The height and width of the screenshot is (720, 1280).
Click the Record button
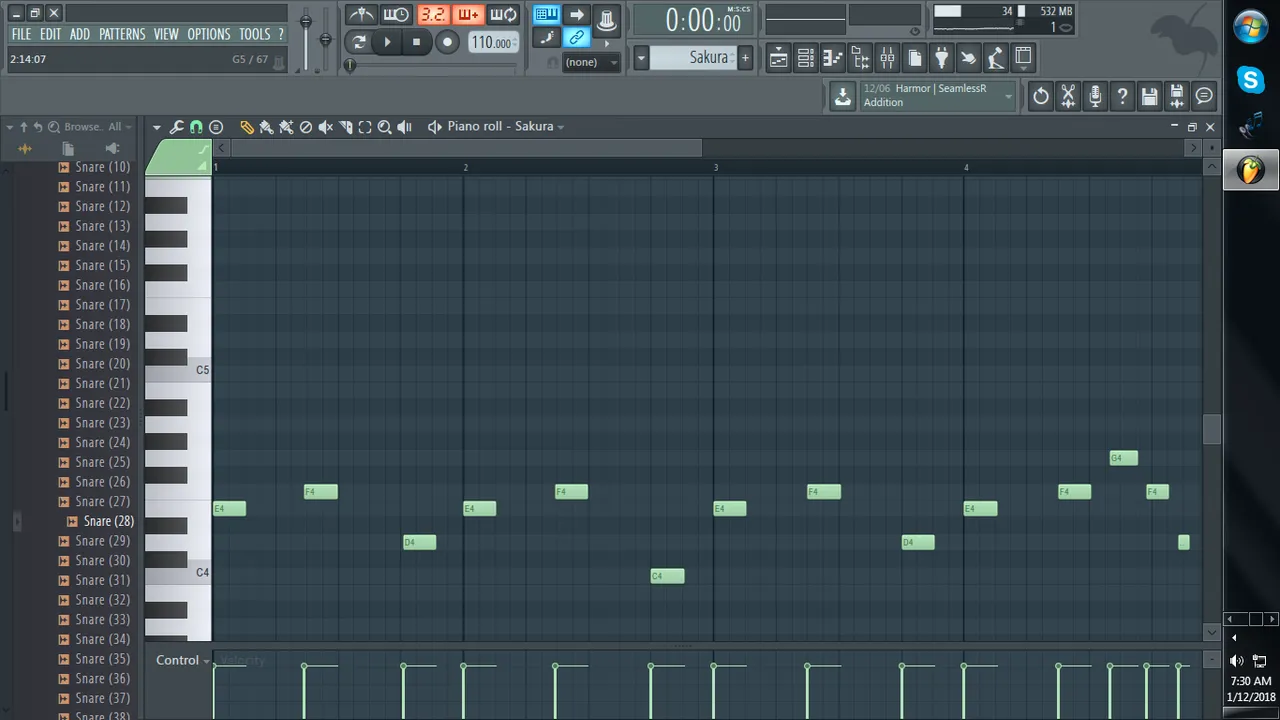[x=447, y=42]
